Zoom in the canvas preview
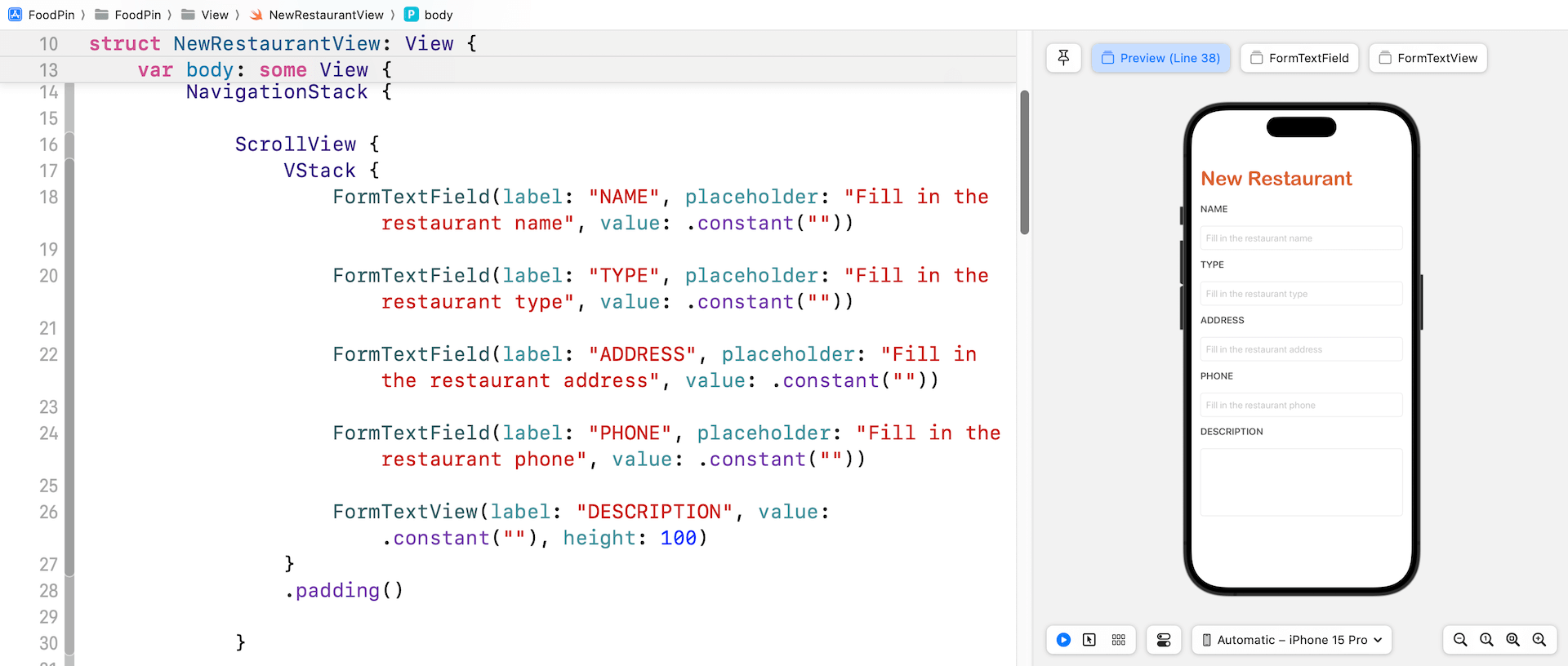The image size is (1568, 666). pyautogui.click(x=1539, y=640)
